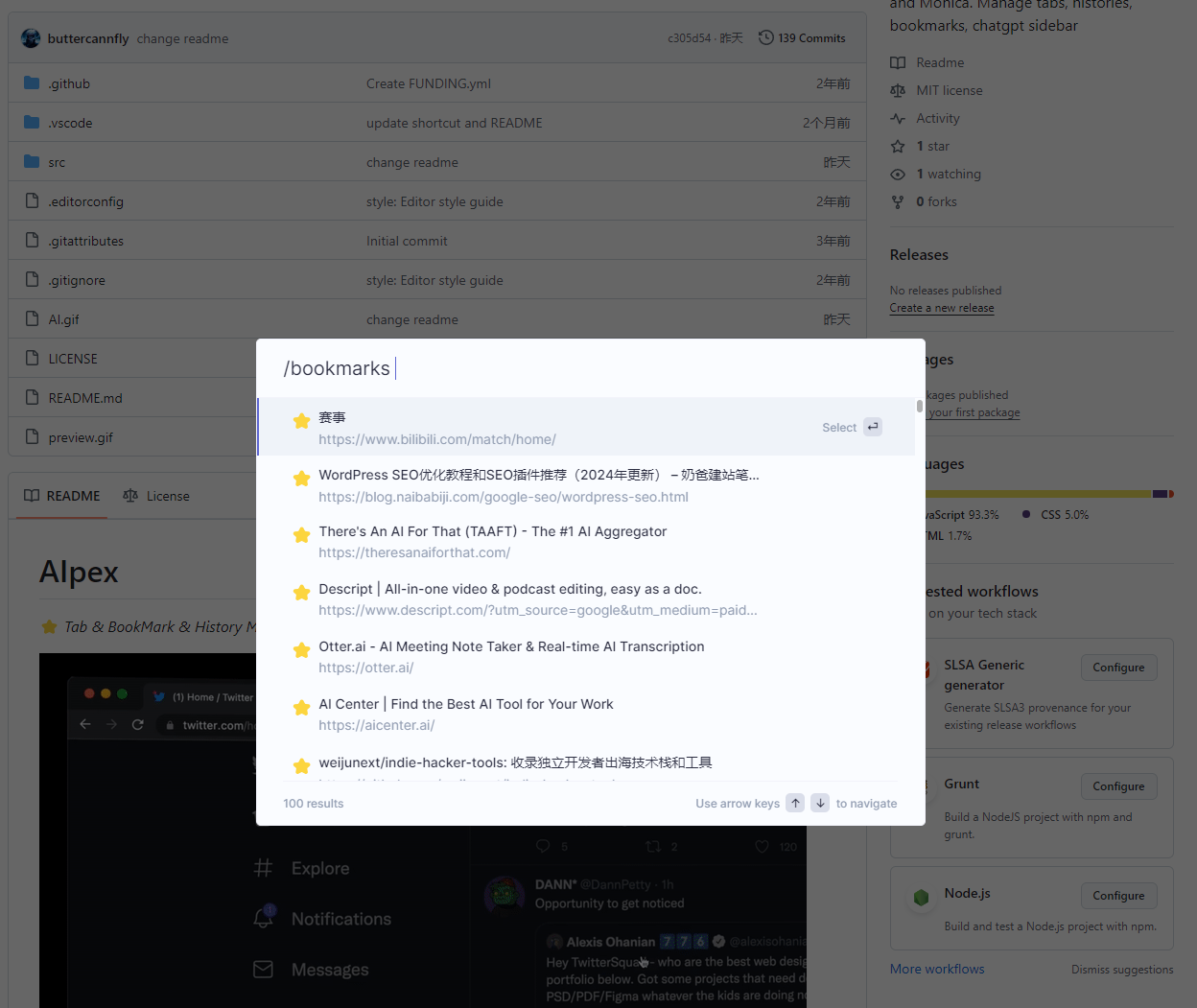Click the Releases heading link
1197x1008 pixels.
[919, 254]
